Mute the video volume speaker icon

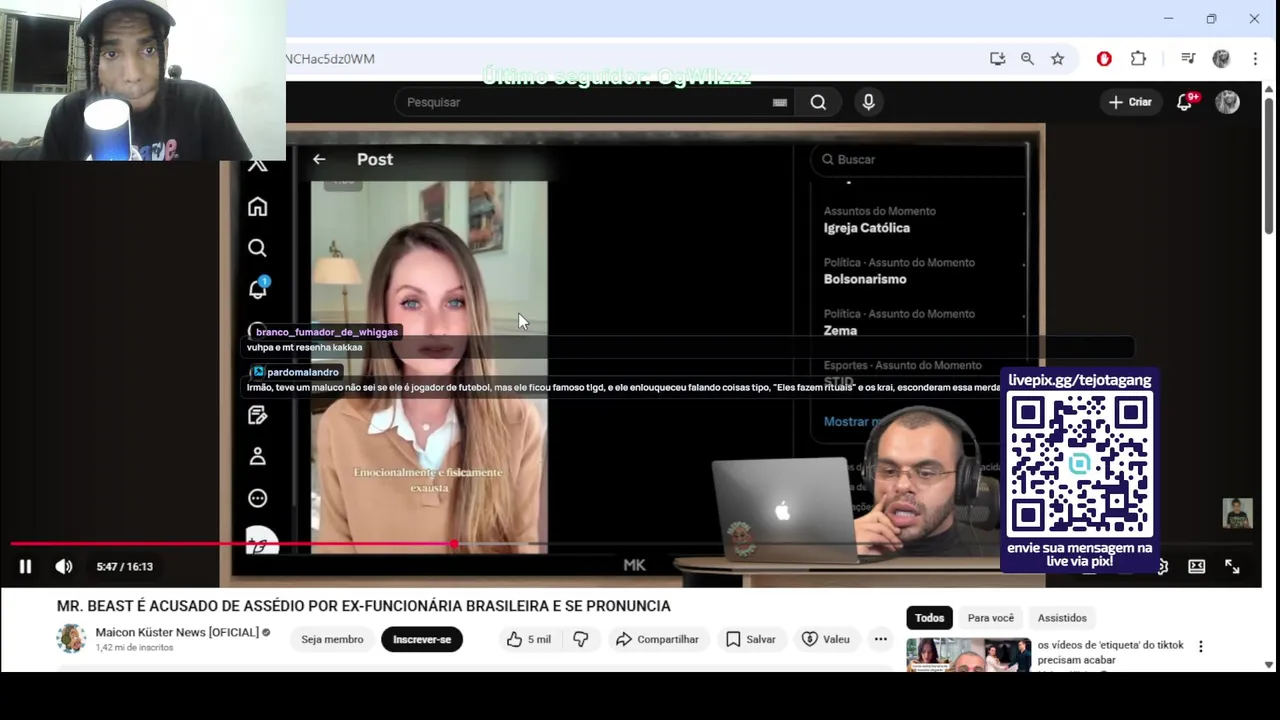point(63,566)
